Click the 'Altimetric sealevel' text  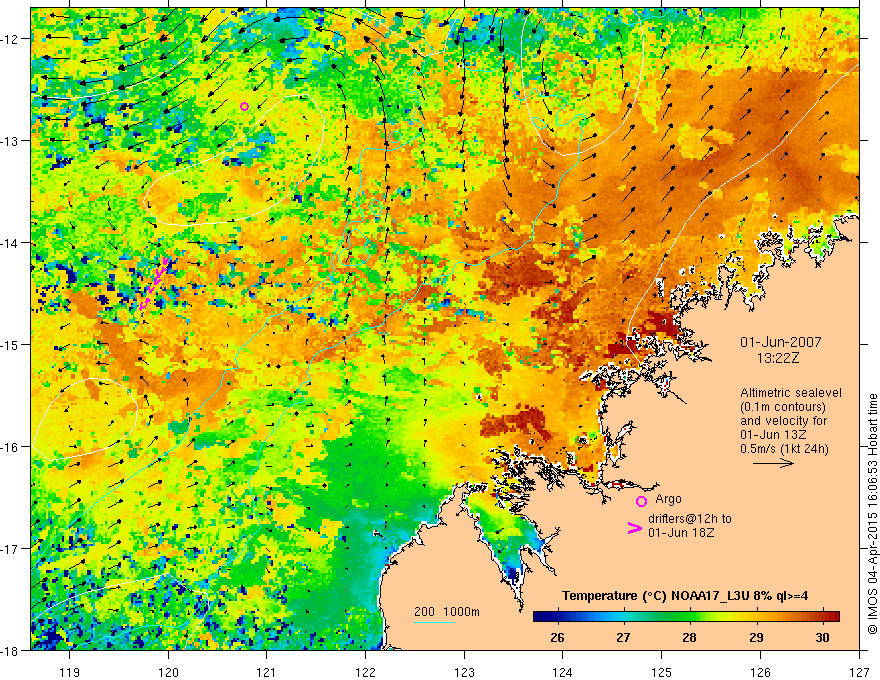tap(791, 393)
